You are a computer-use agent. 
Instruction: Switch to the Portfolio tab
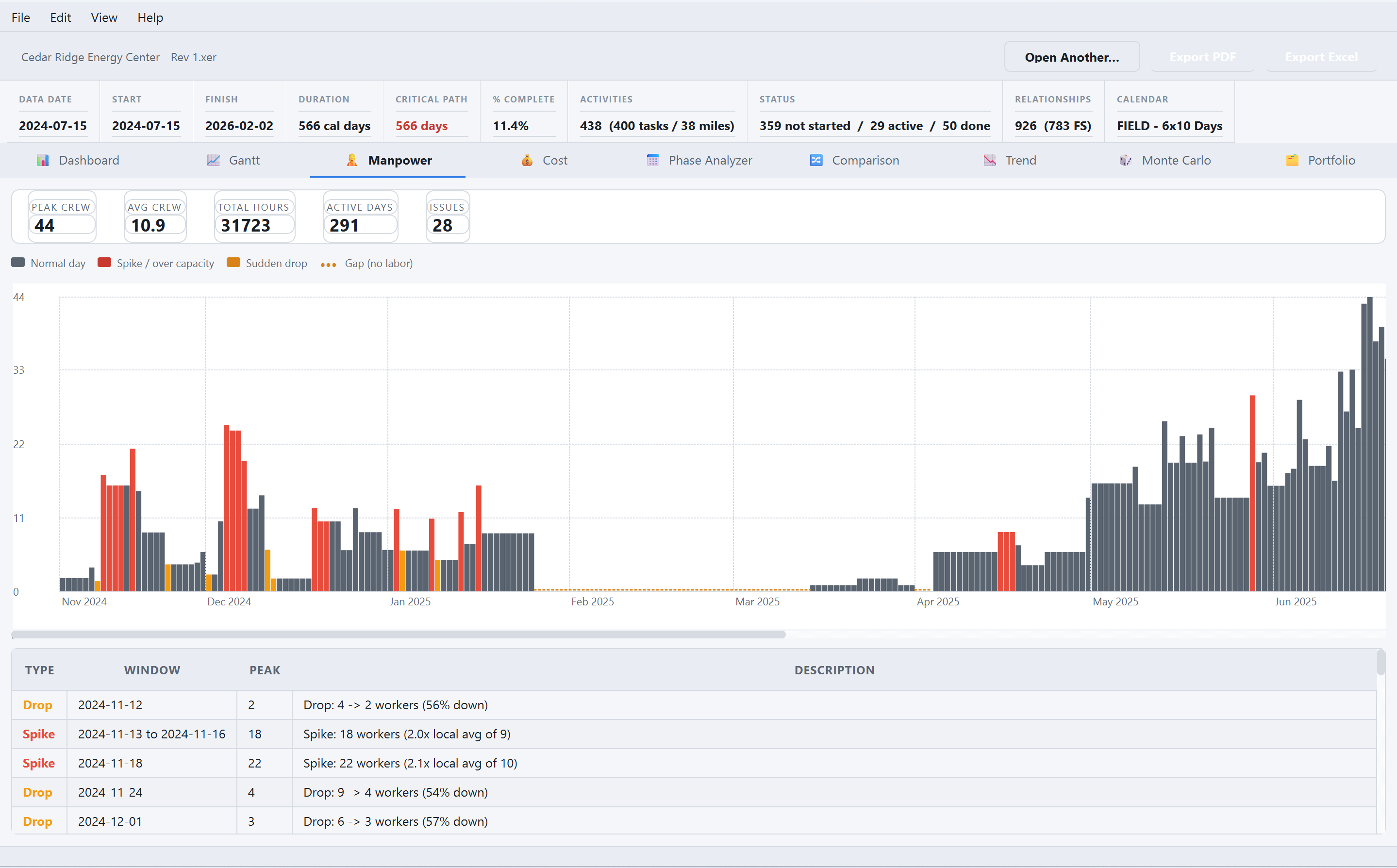click(1320, 160)
